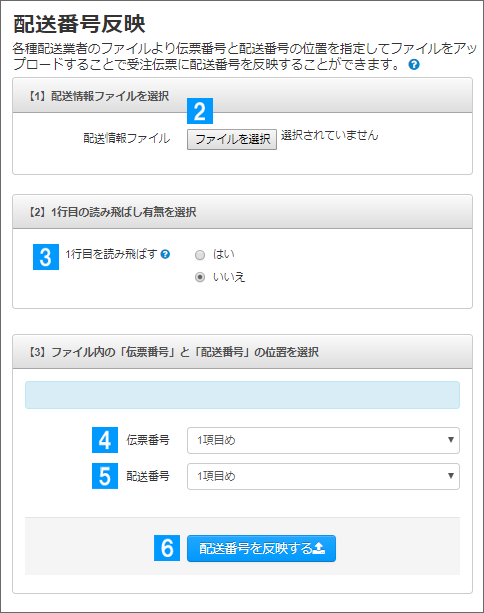The image size is (484, 613).
Task: Select the いいえ radio button
Action: click(x=200, y=277)
